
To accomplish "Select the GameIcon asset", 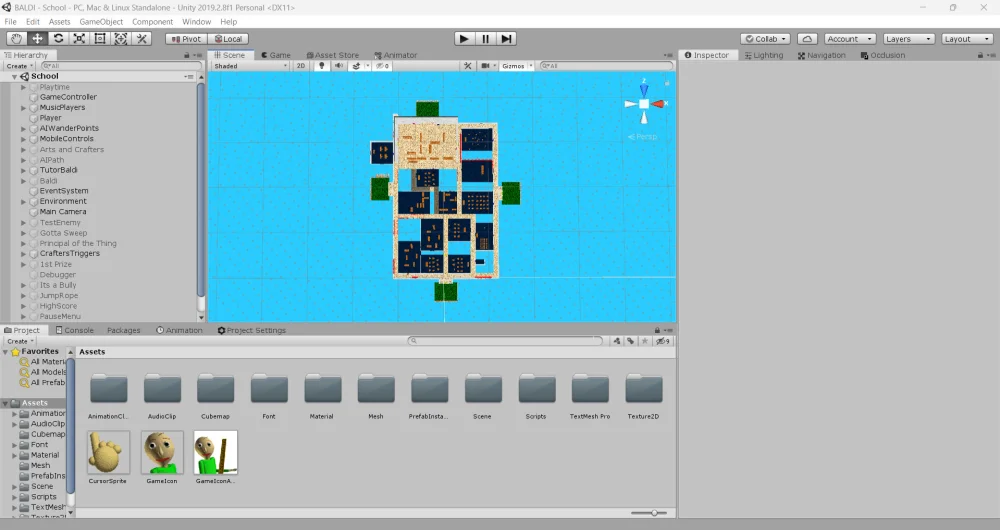I will 162,453.
